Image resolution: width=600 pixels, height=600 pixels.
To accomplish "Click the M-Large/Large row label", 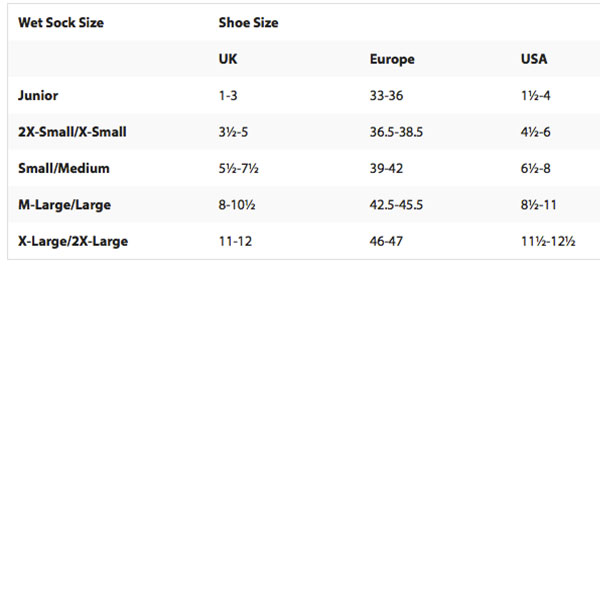I will point(64,205).
